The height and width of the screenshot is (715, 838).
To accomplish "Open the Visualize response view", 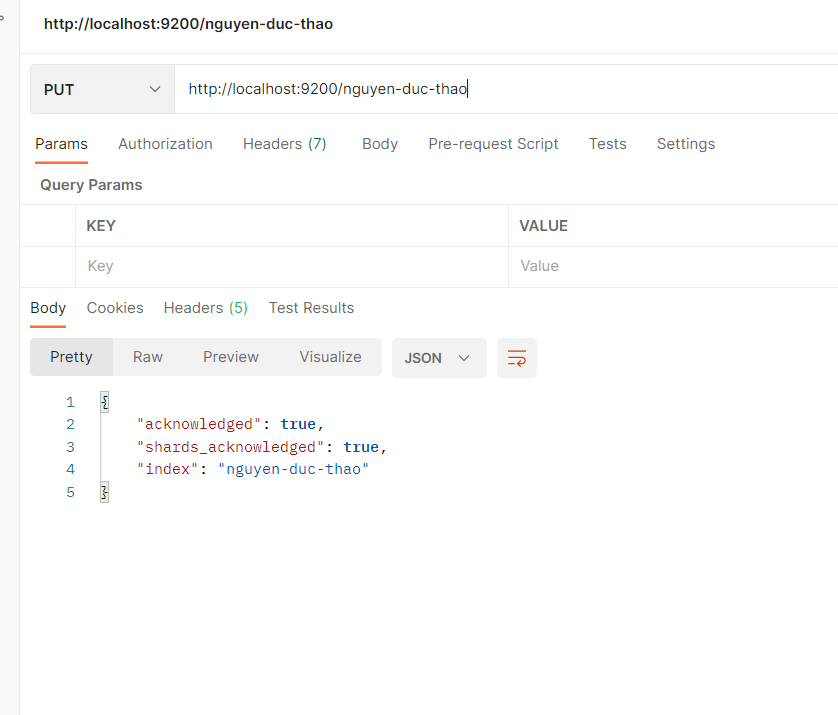I will click(x=330, y=357).
